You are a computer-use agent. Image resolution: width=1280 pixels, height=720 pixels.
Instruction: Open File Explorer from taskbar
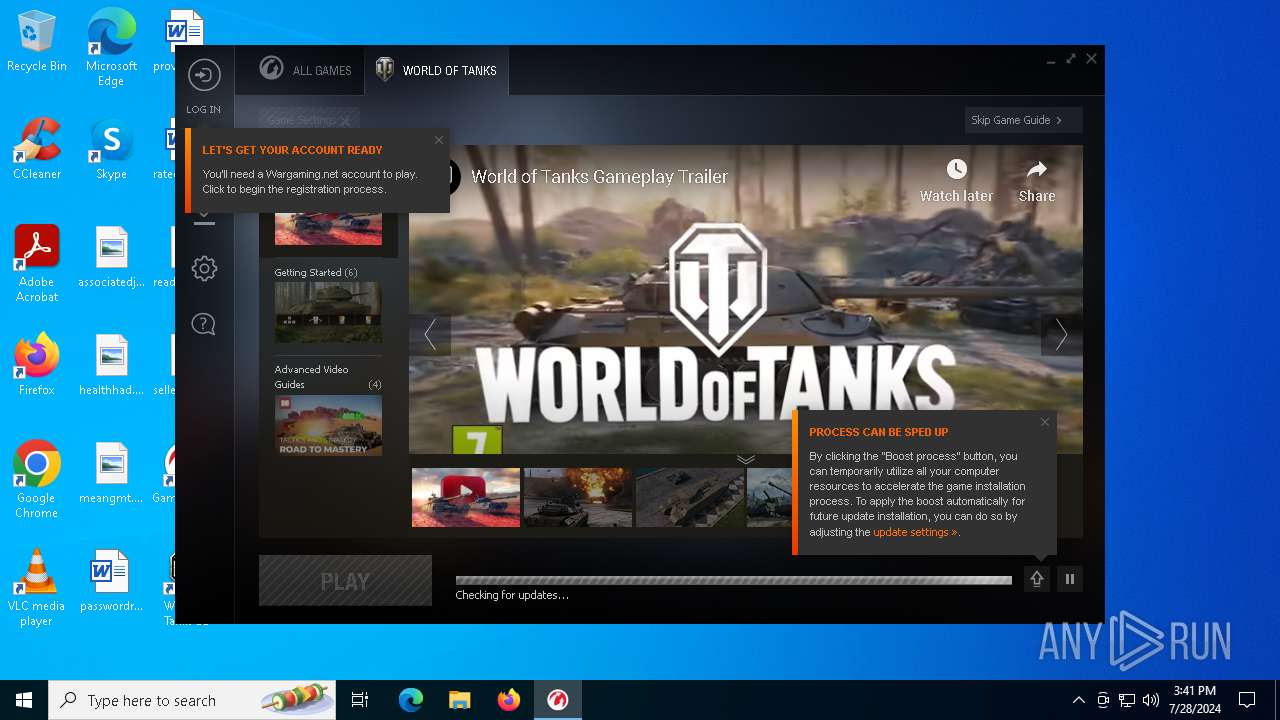(460, 700)
